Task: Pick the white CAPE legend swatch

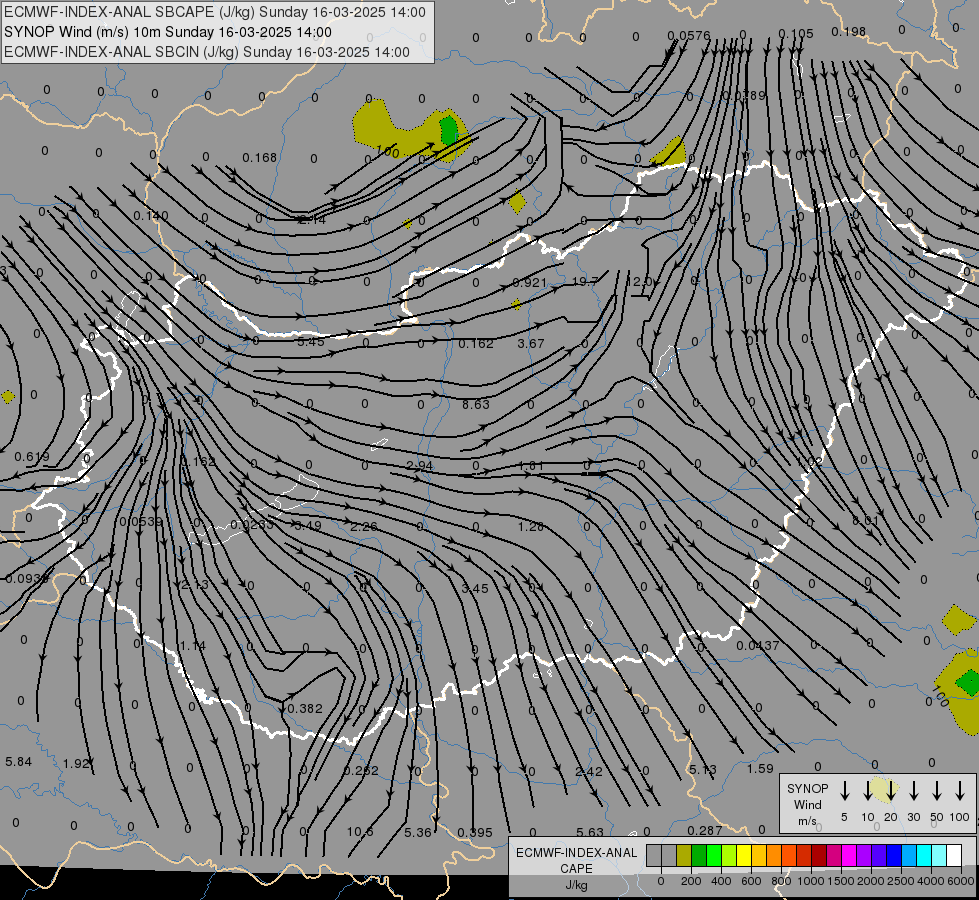Action: point(953,856)
